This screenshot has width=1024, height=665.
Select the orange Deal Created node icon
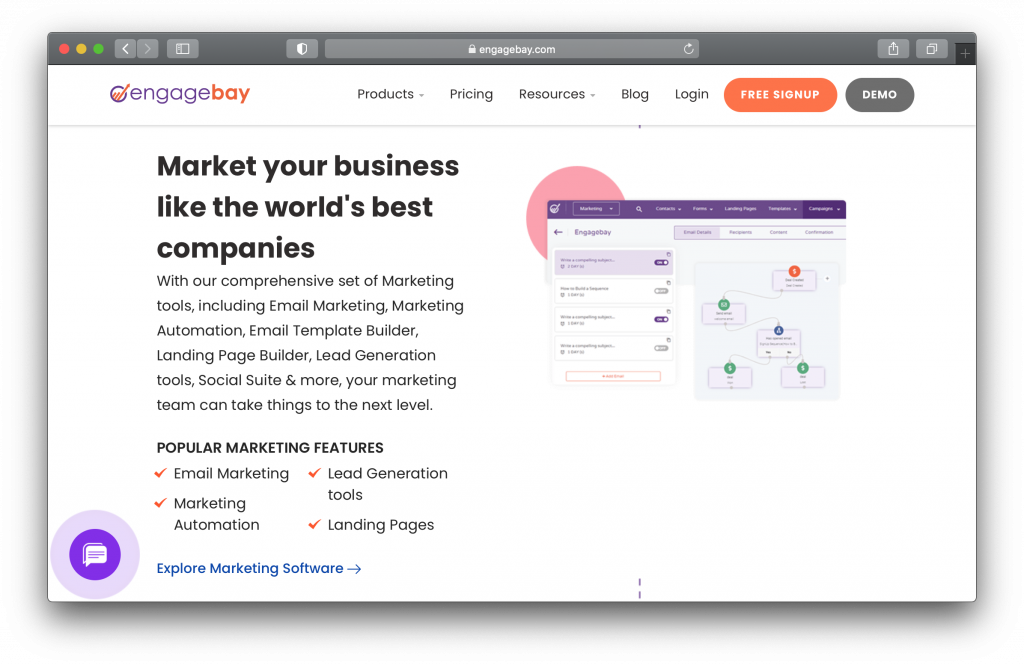[x=794, y=271]
